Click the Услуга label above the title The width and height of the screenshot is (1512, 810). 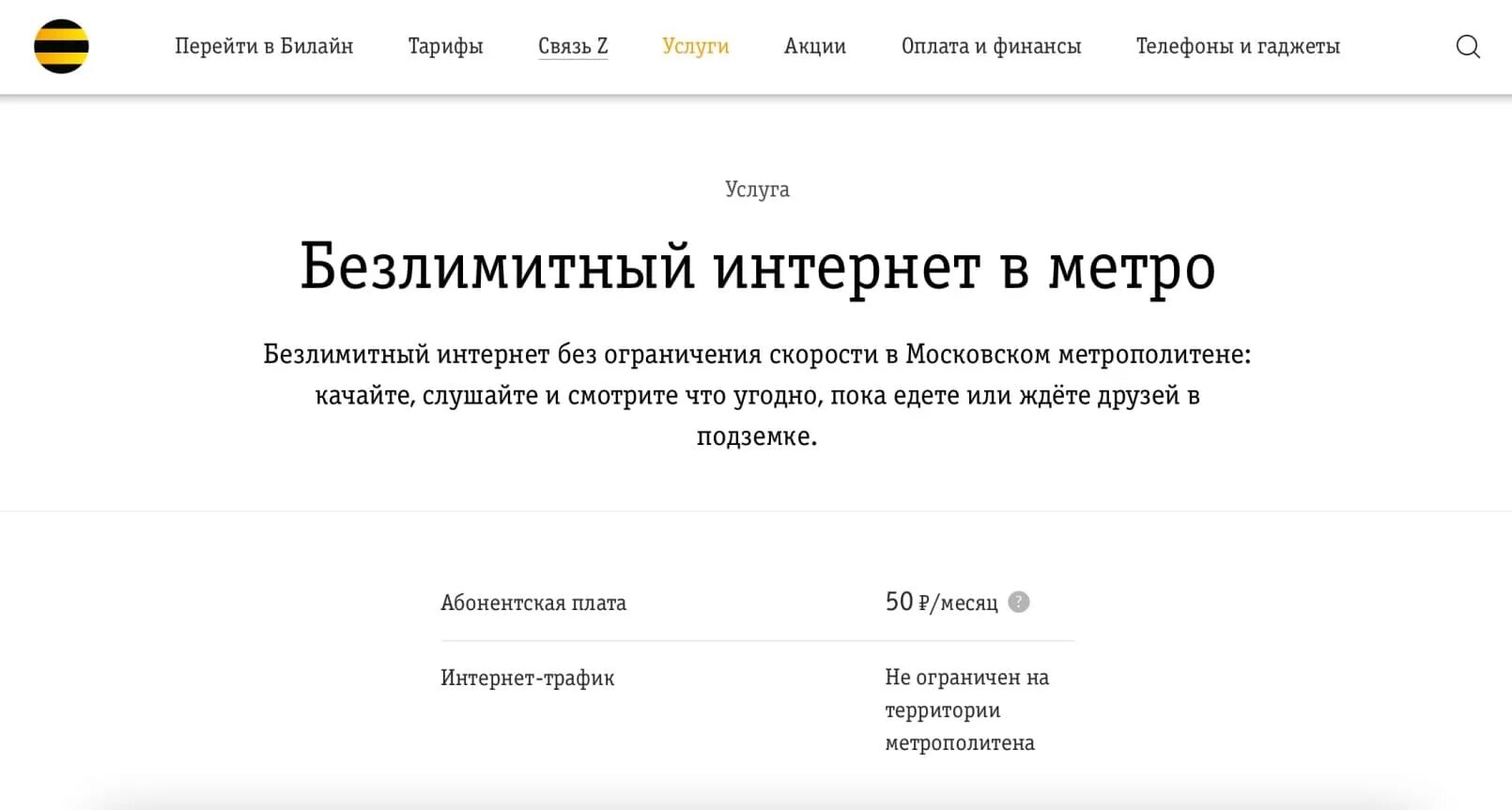[x=757, y=190]
